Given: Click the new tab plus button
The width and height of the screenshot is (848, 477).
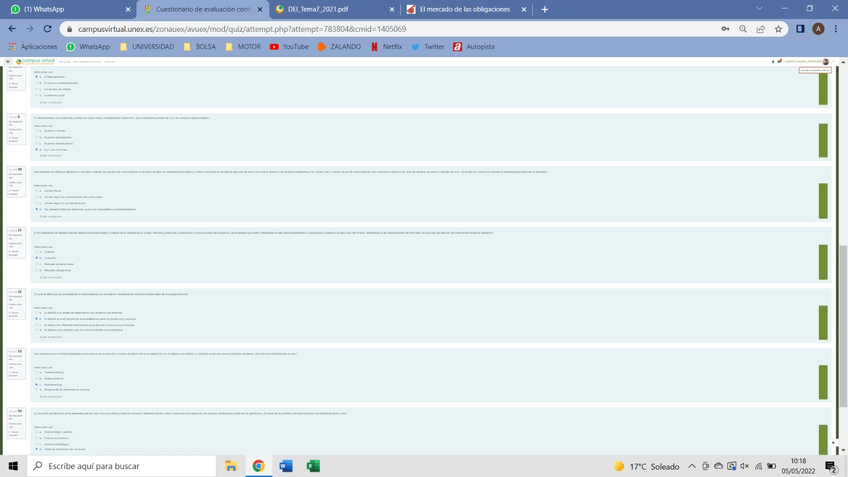Looking at the screenshot, I should (x=544, y=9).
